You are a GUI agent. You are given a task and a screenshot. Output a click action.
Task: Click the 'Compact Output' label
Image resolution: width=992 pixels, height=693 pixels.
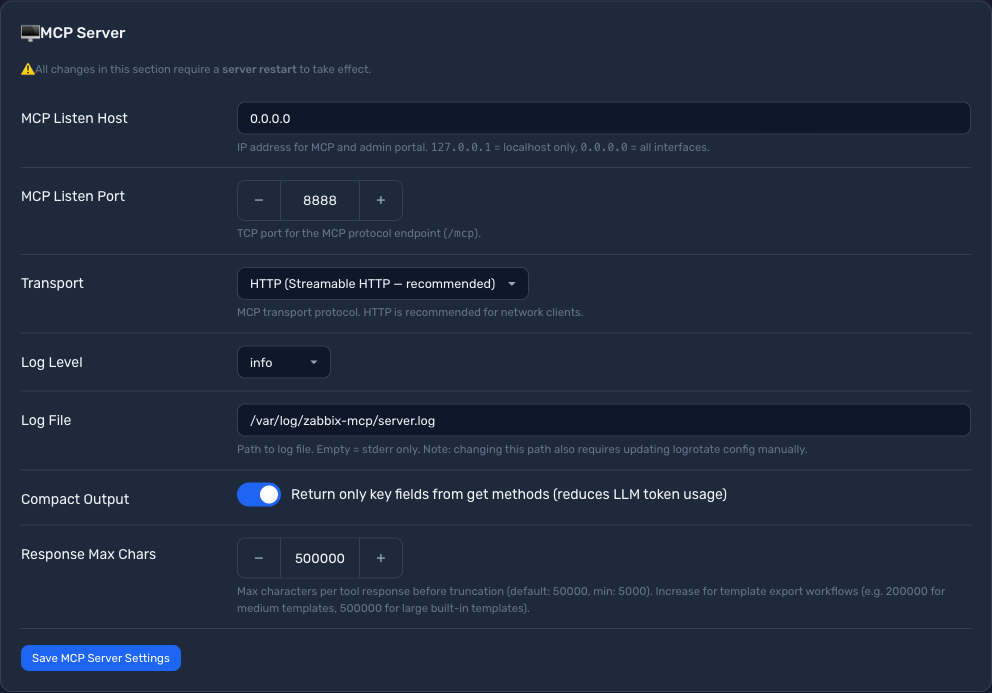[75, 499]
